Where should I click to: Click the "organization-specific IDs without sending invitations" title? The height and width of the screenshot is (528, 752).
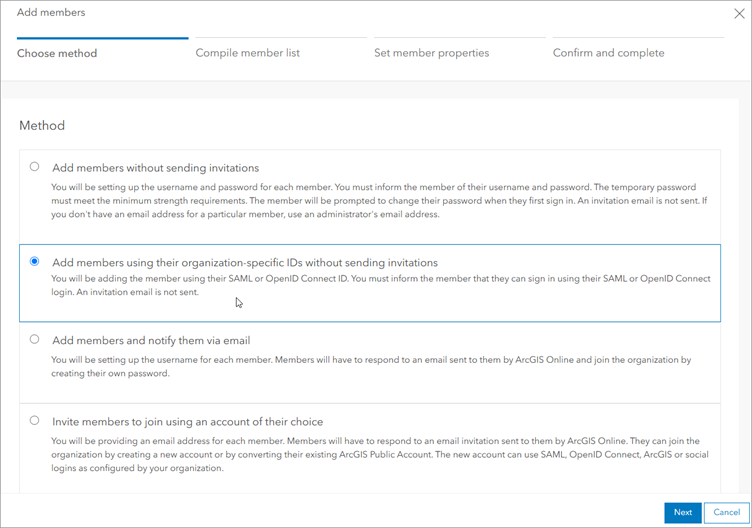[x=245, y=263]
